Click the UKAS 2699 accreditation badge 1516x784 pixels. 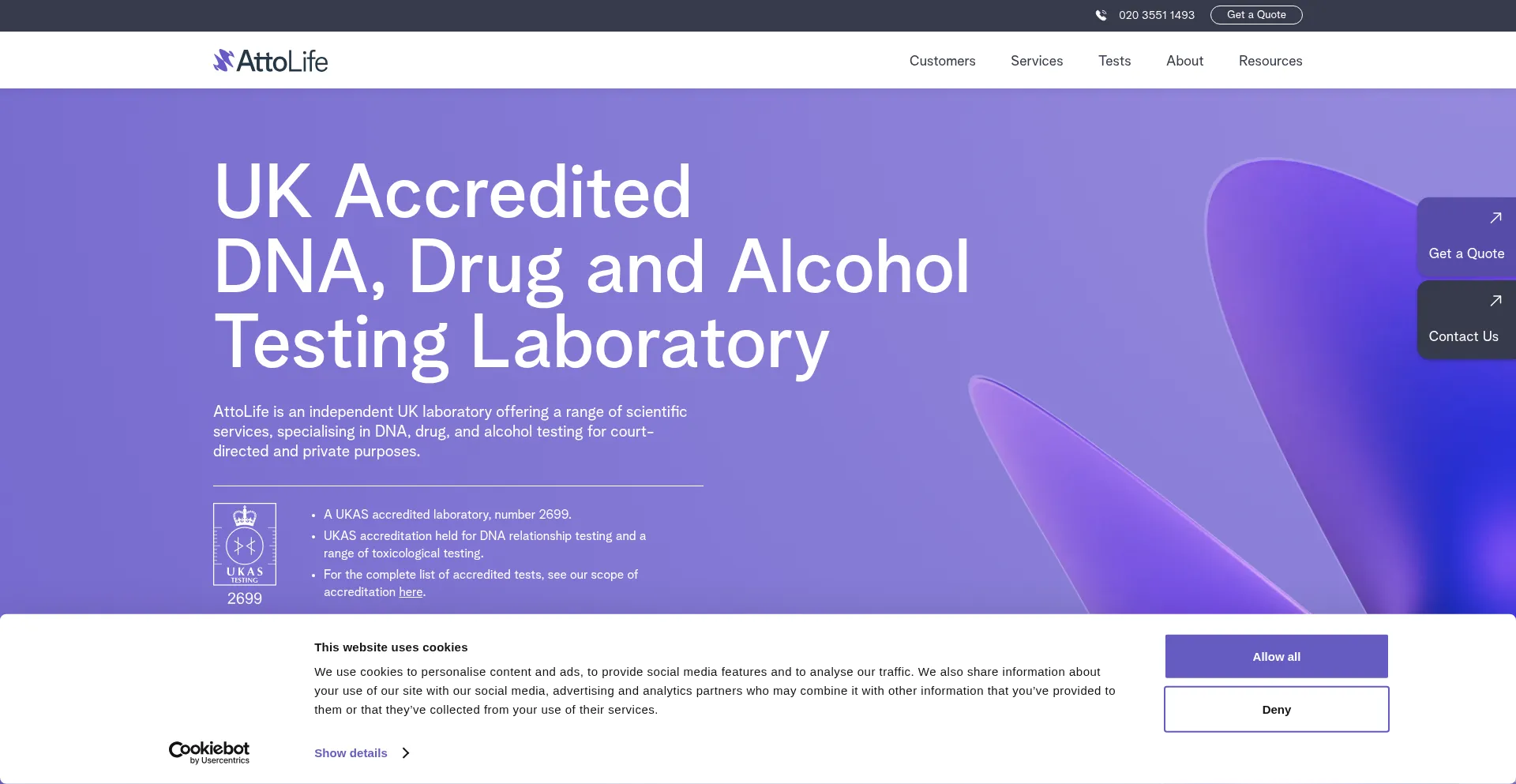click(x=245, y=555)
